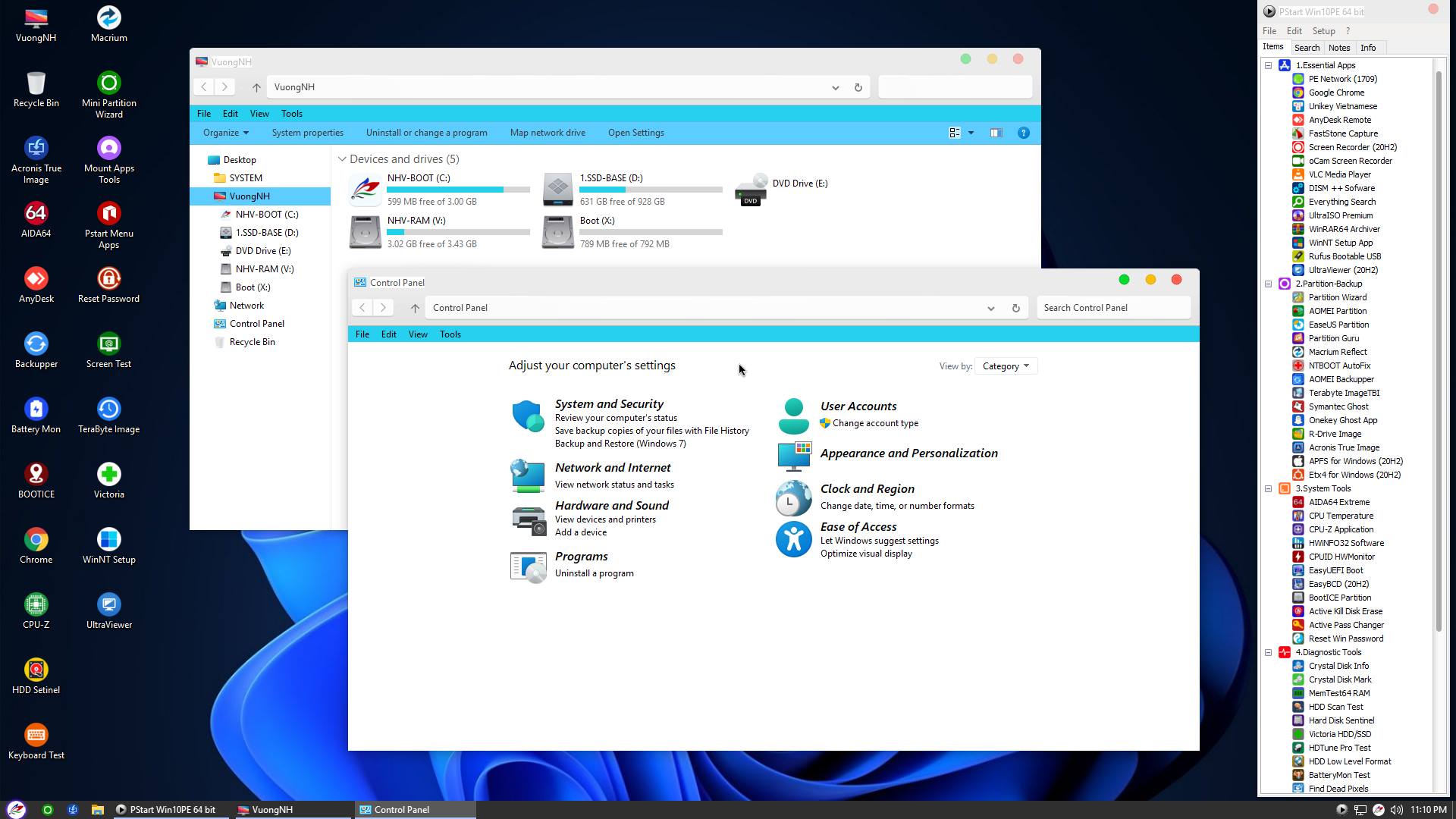Open Mini Partition Wizard desktop icon

[108, 95]
